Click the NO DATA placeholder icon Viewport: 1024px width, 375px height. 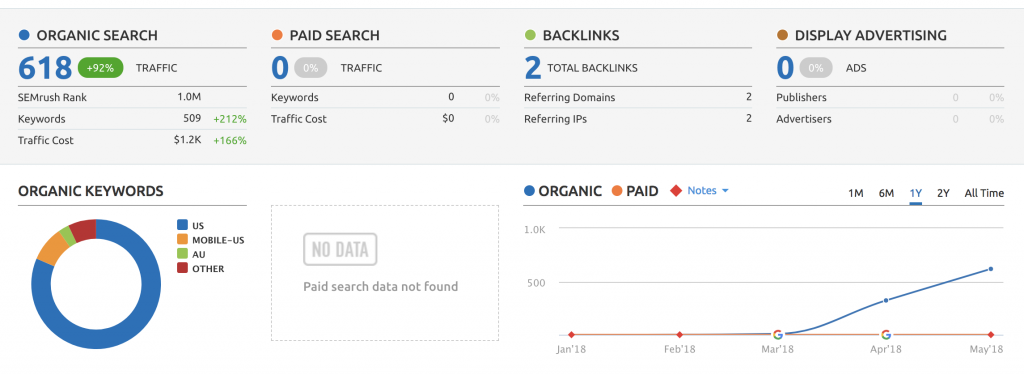[x=340, y=249]
